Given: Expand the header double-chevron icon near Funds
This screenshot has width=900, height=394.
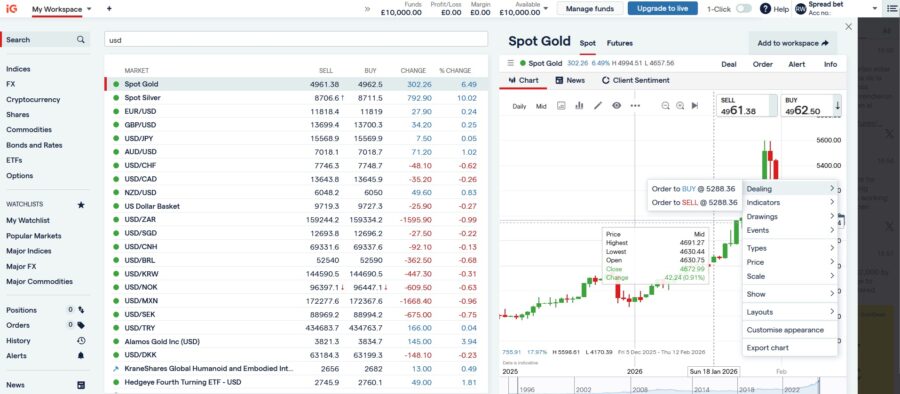Looking at the screenshot, I should pos(367,9).
